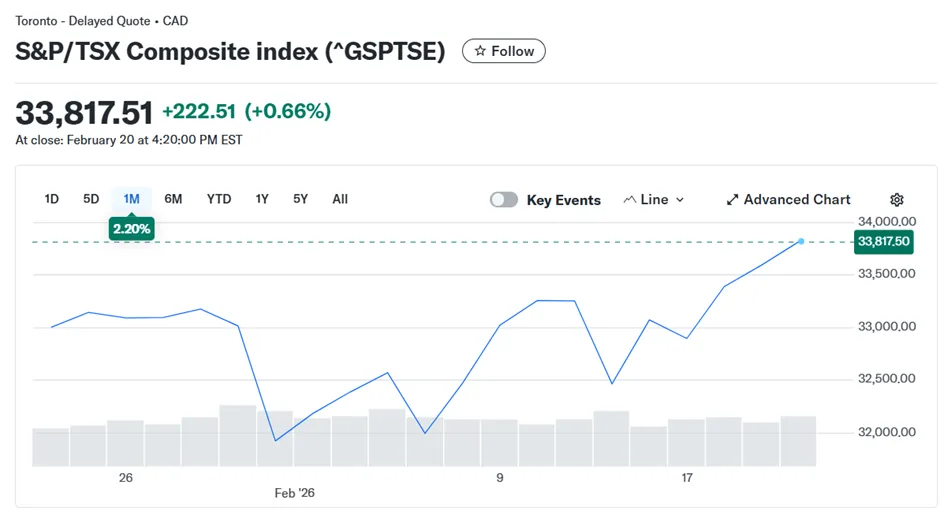Select the 5Y time range
The image size is (944, 511).
click(x=300, y=199)
